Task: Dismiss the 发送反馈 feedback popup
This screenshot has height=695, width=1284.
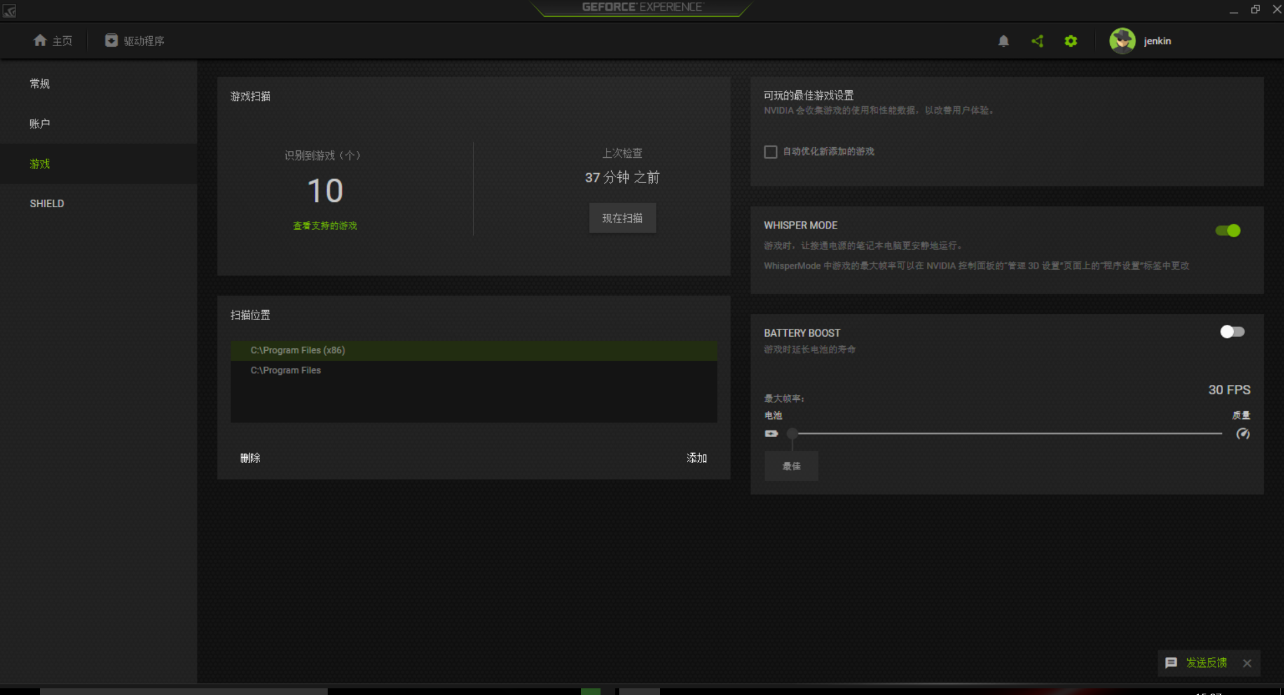Action: [1247, 663]
